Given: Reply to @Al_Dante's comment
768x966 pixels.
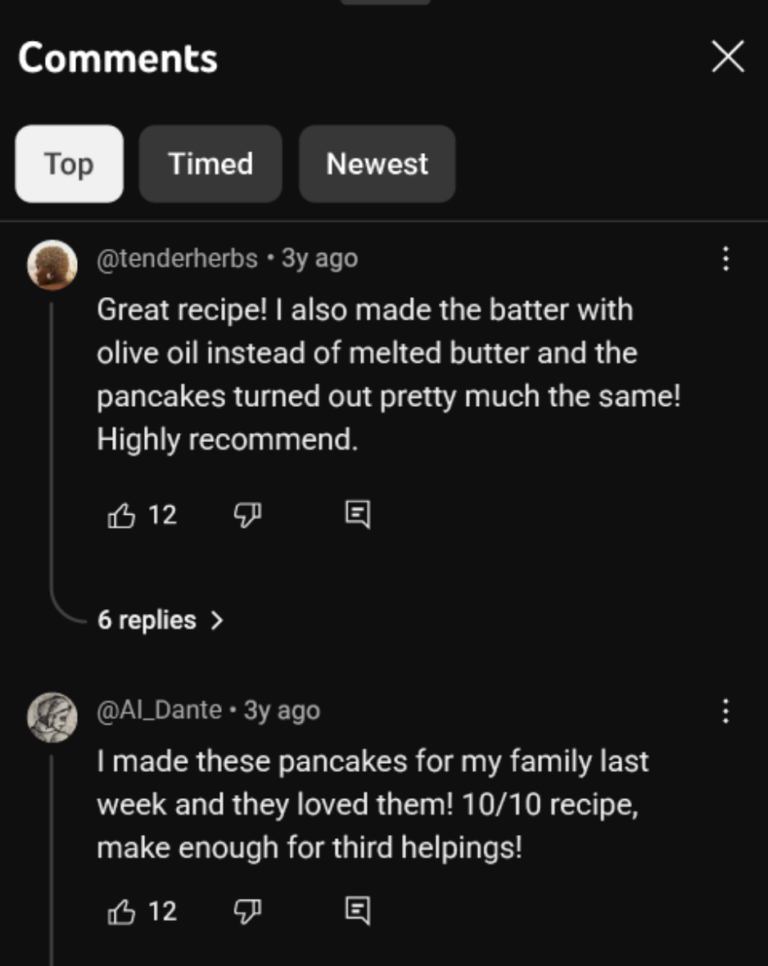Looking at the screenshot, I should coord(356,909).
